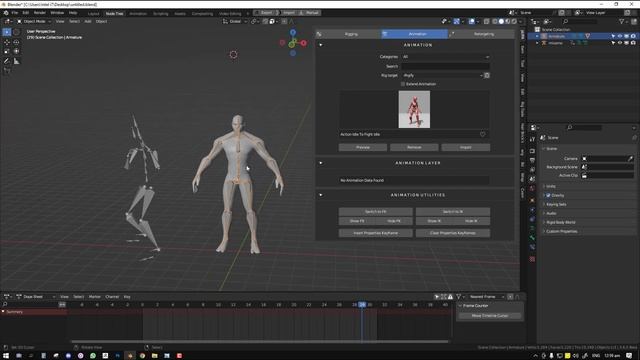This screenshot has height=360, width=640.
Task: Click the Preview button
Action: coord(363,147)
